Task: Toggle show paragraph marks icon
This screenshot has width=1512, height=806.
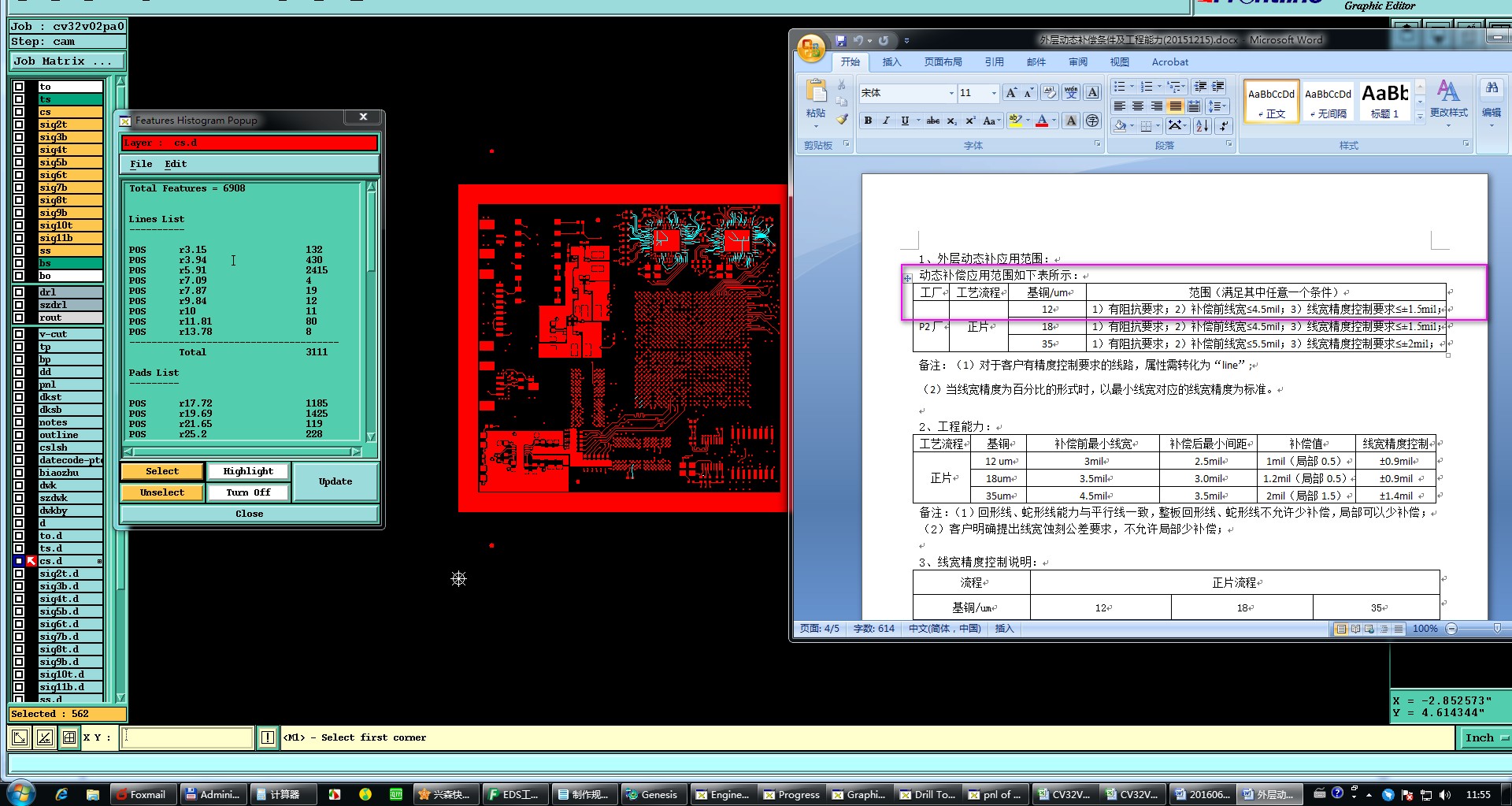Action: coord(1223,126)
